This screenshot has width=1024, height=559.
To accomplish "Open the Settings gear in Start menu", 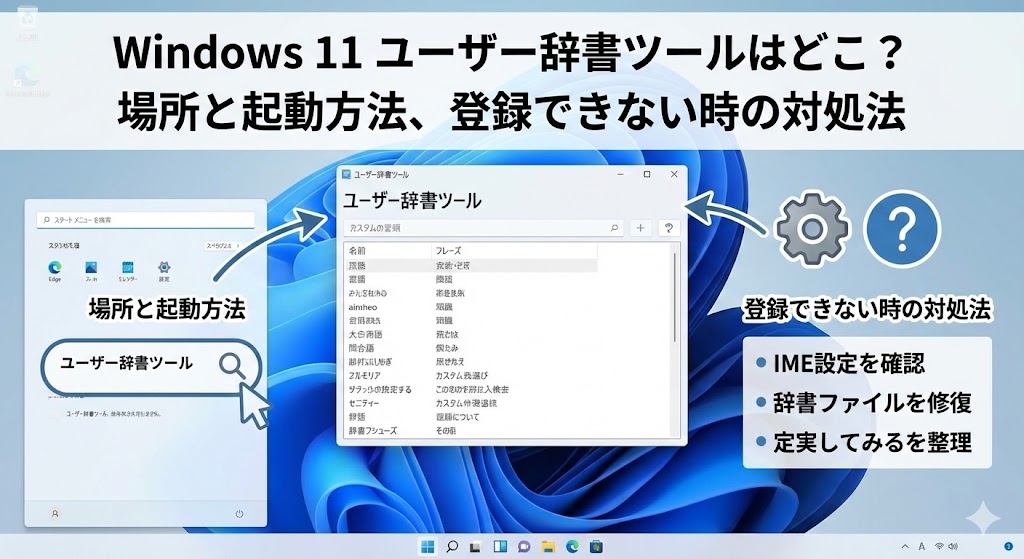I will tap(164, 270).
